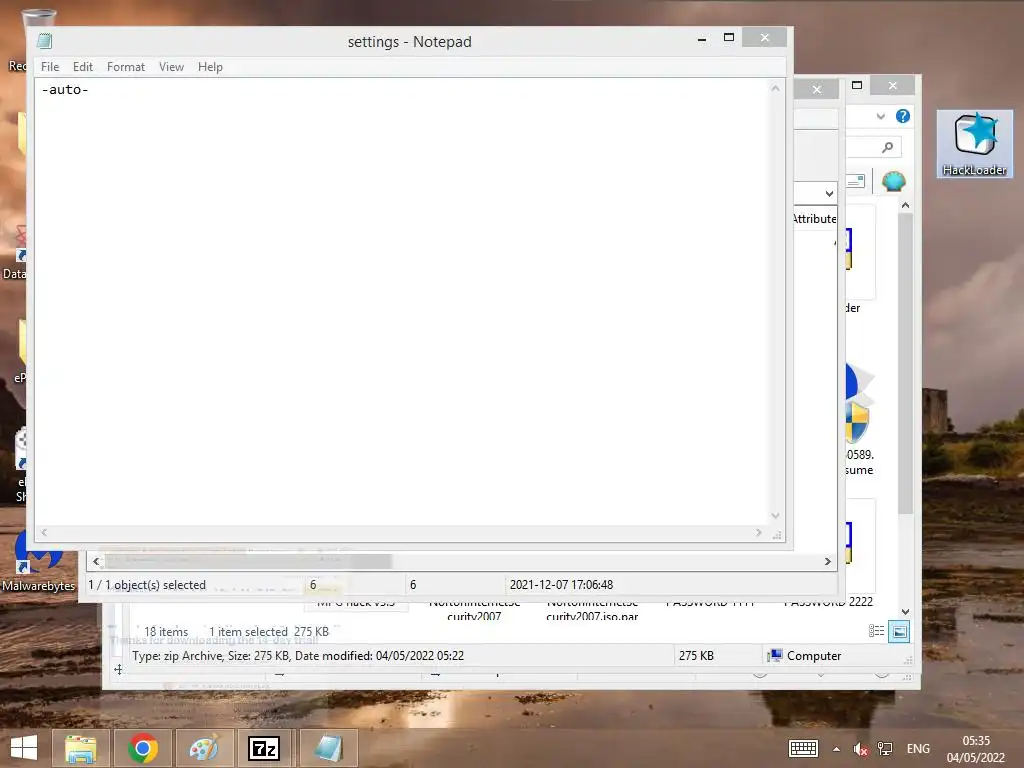Open File Explorer from the taskbar
The image size is (1024, 768).
(80, 748)
